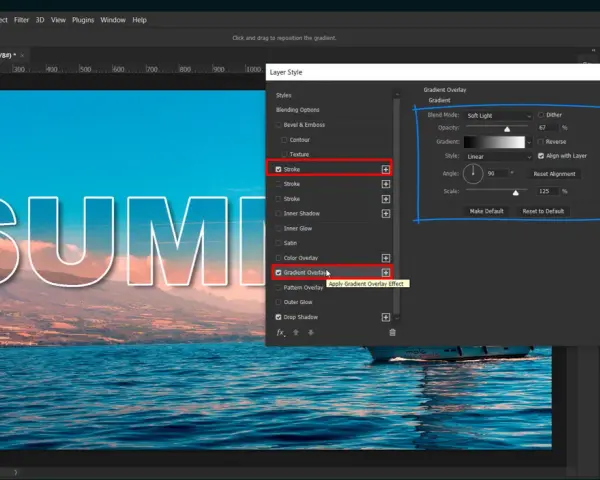The height and width of the screenshot is (480, 600).
Task: Uncheck the enabled Stroke checkbox
Action: pos(278,169)
